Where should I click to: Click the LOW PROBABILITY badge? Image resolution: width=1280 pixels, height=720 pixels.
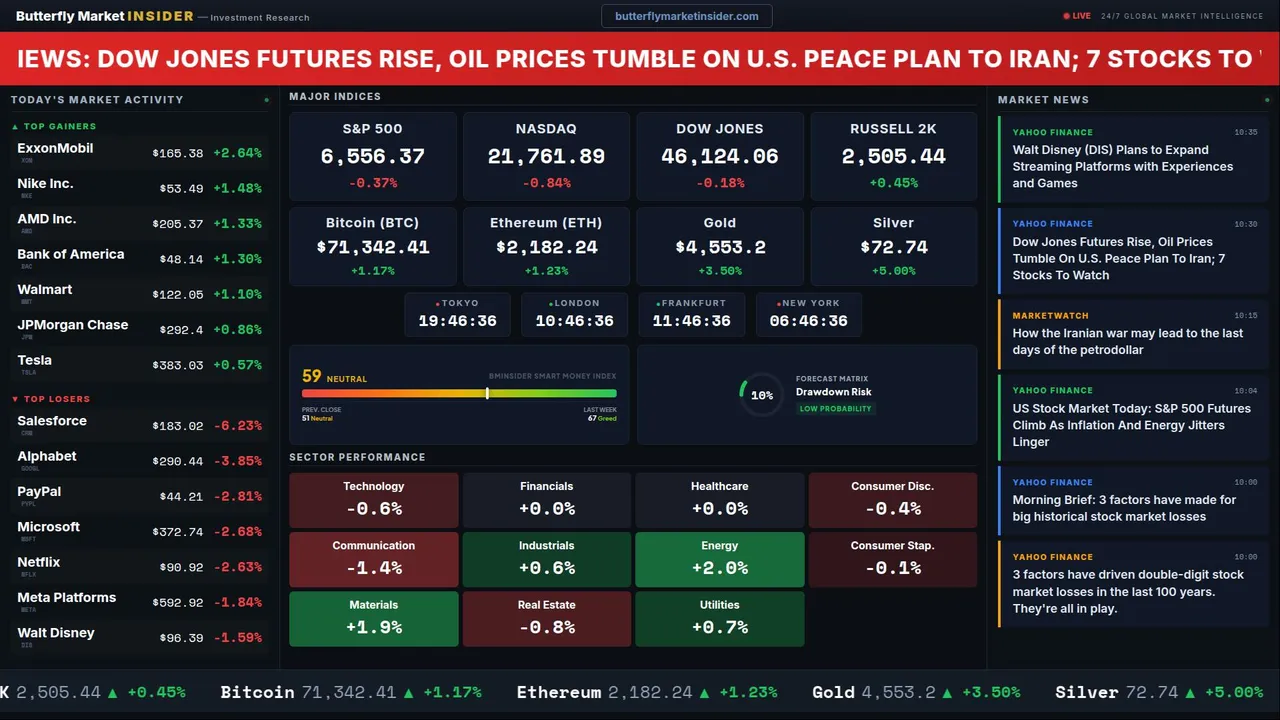(x=835, y=409)
